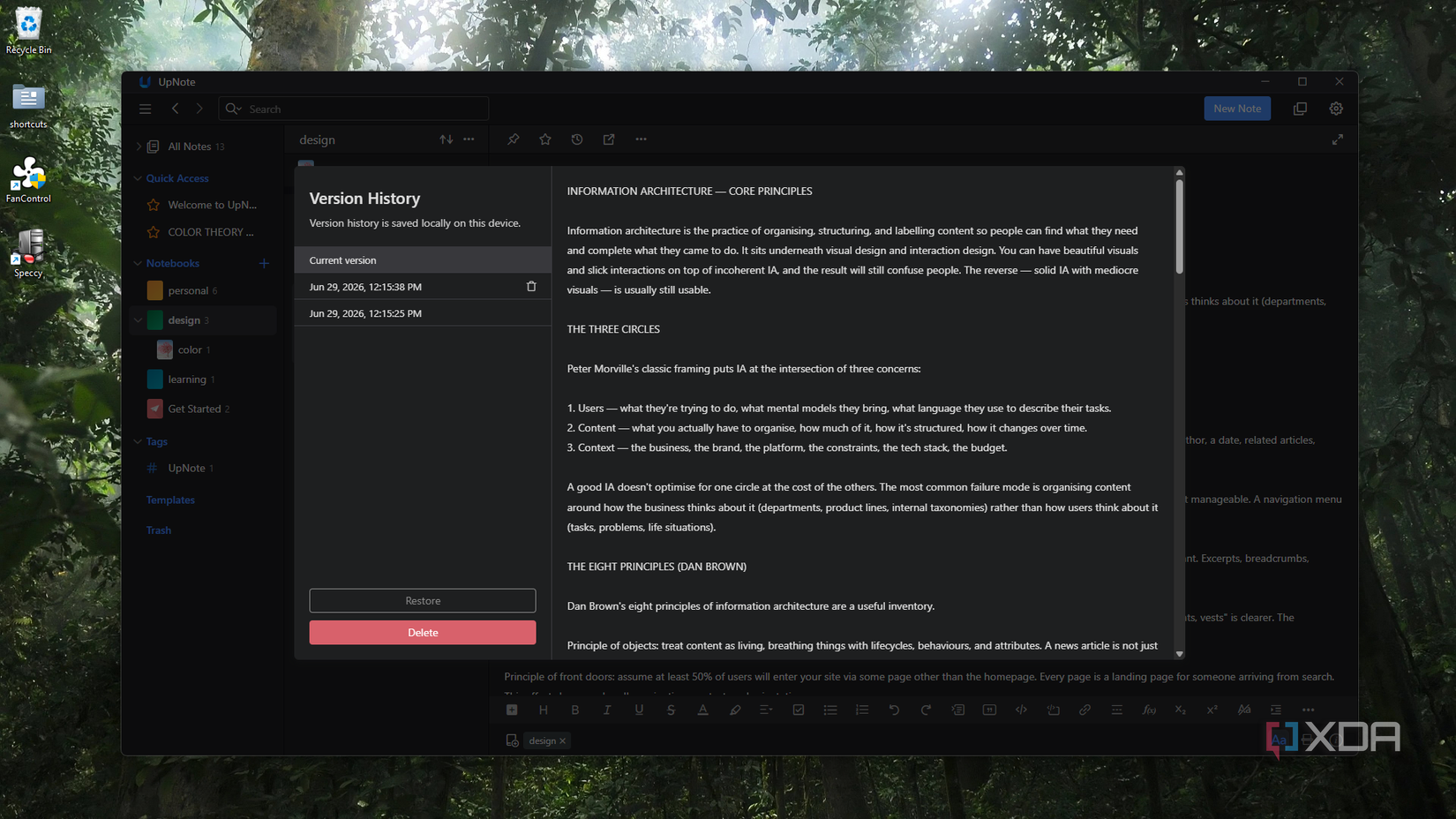1456x819 pixels.
Task: Collapse the Quick Access section
Action: tap(138, 178)
